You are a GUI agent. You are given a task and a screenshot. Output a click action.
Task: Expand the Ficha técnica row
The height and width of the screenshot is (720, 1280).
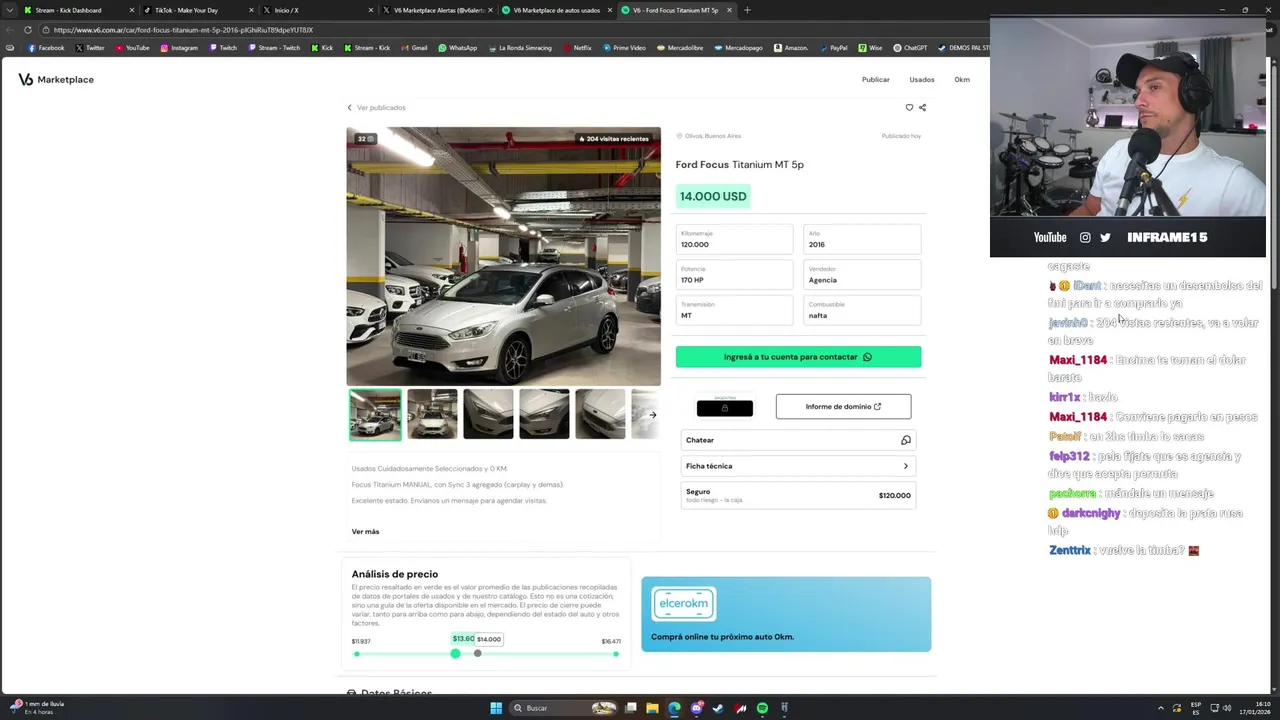[798, 466]
